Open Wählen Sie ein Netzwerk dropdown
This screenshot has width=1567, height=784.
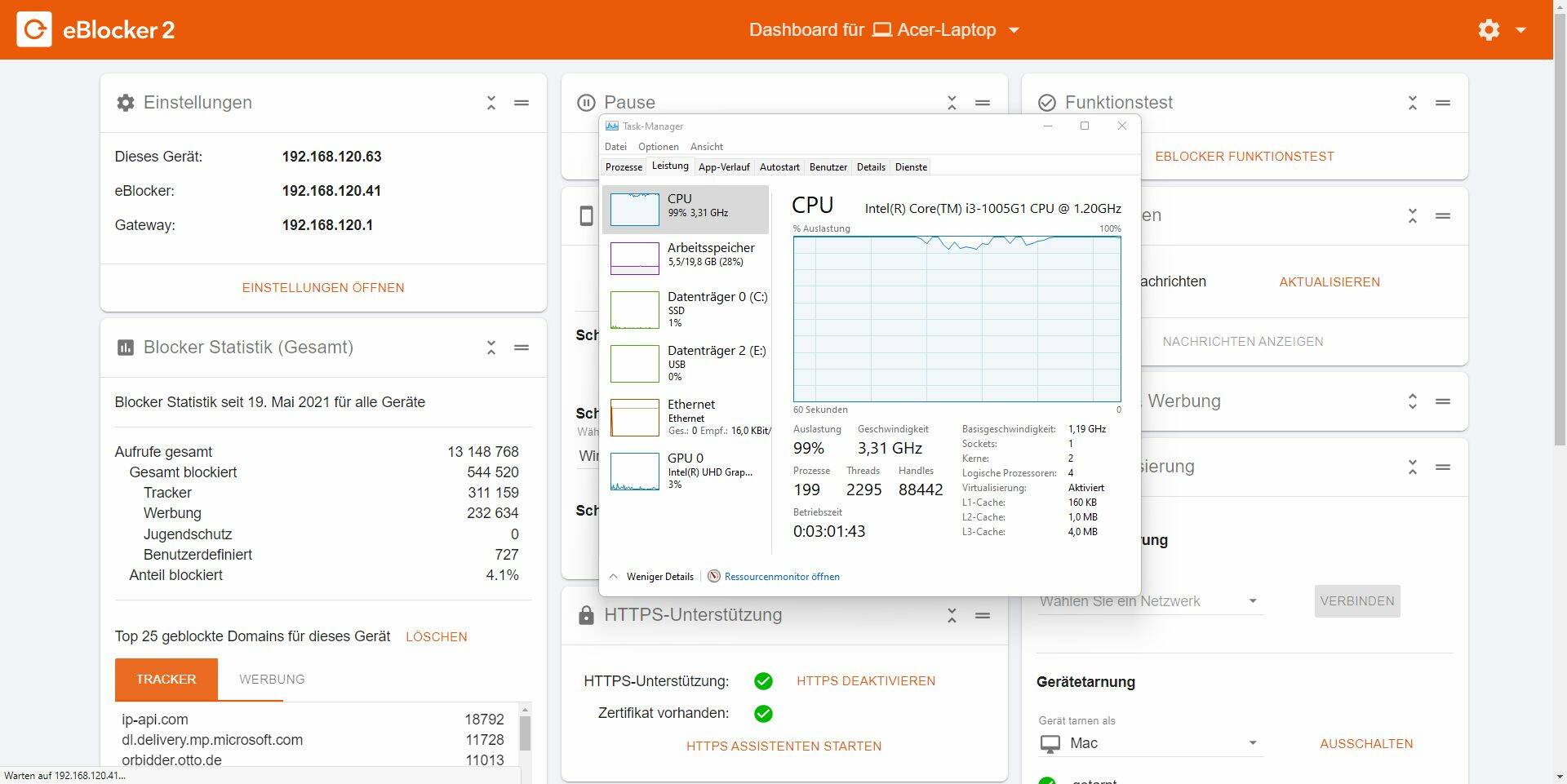(x=1149, y=601)
